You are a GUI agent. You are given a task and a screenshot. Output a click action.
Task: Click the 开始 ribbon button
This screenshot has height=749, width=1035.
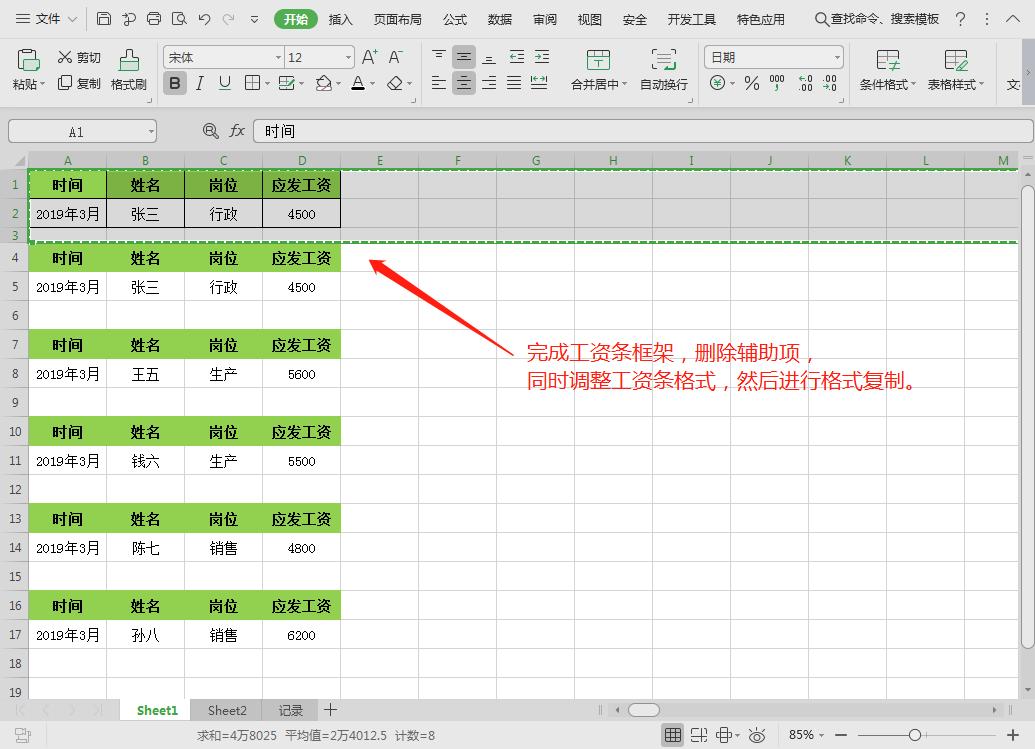(295, 18)
